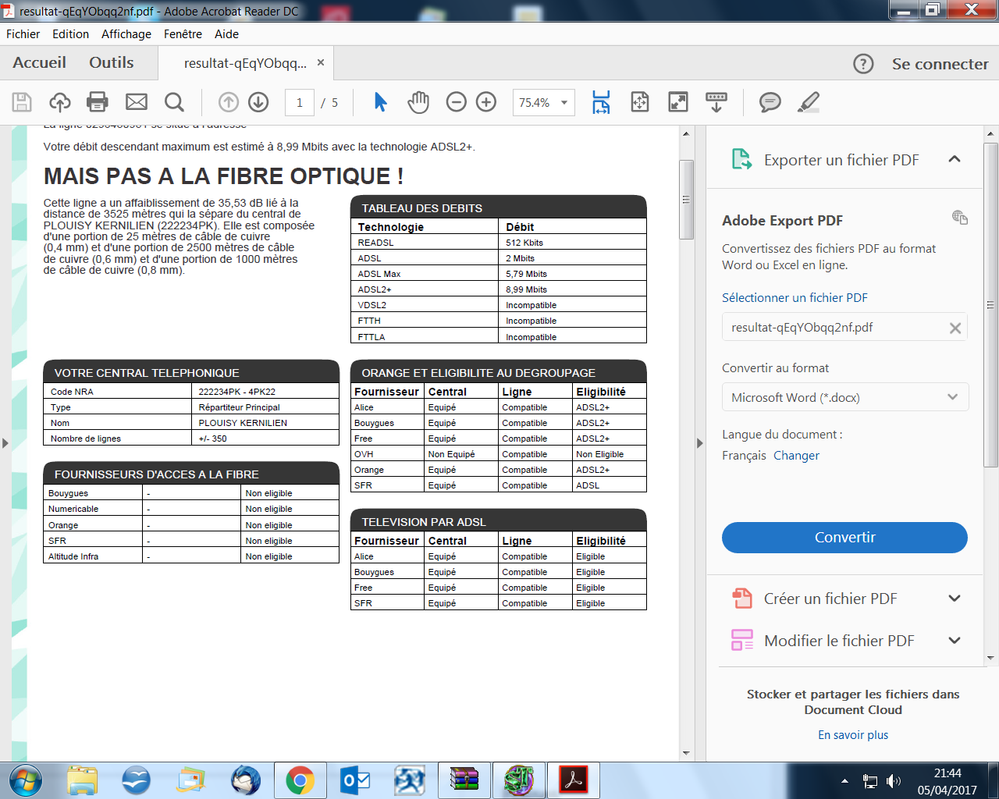This screenshot has height=799, width=999.
Task: Click the zoom in plus icon
Action: tap(486, 102)
